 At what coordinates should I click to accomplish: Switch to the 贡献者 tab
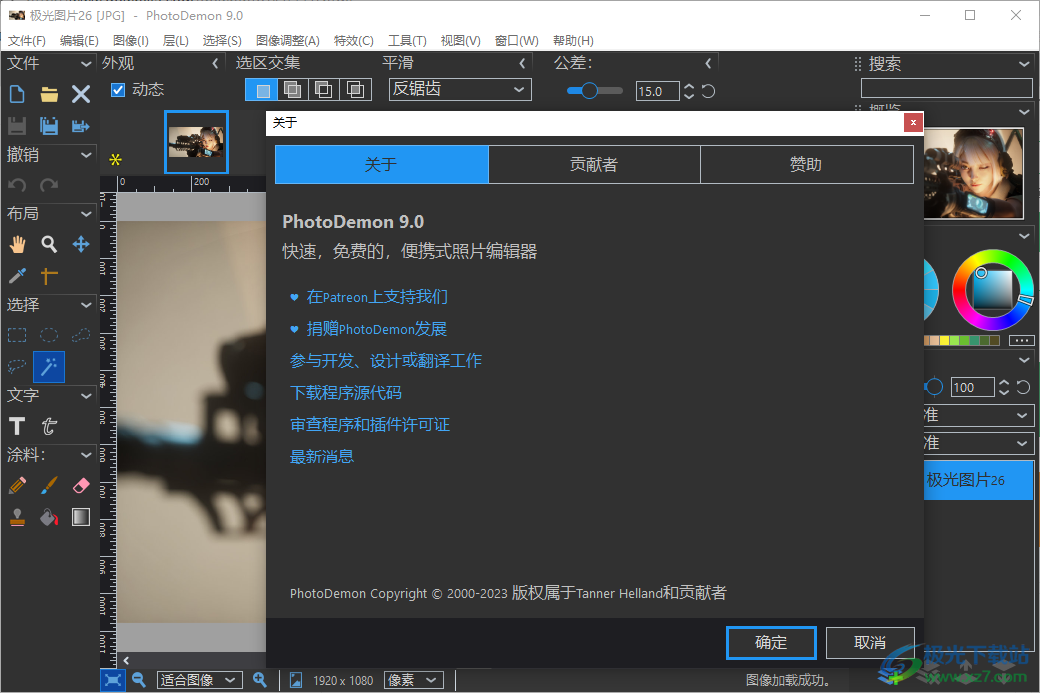pyautogui.click(x=594, y=164)
